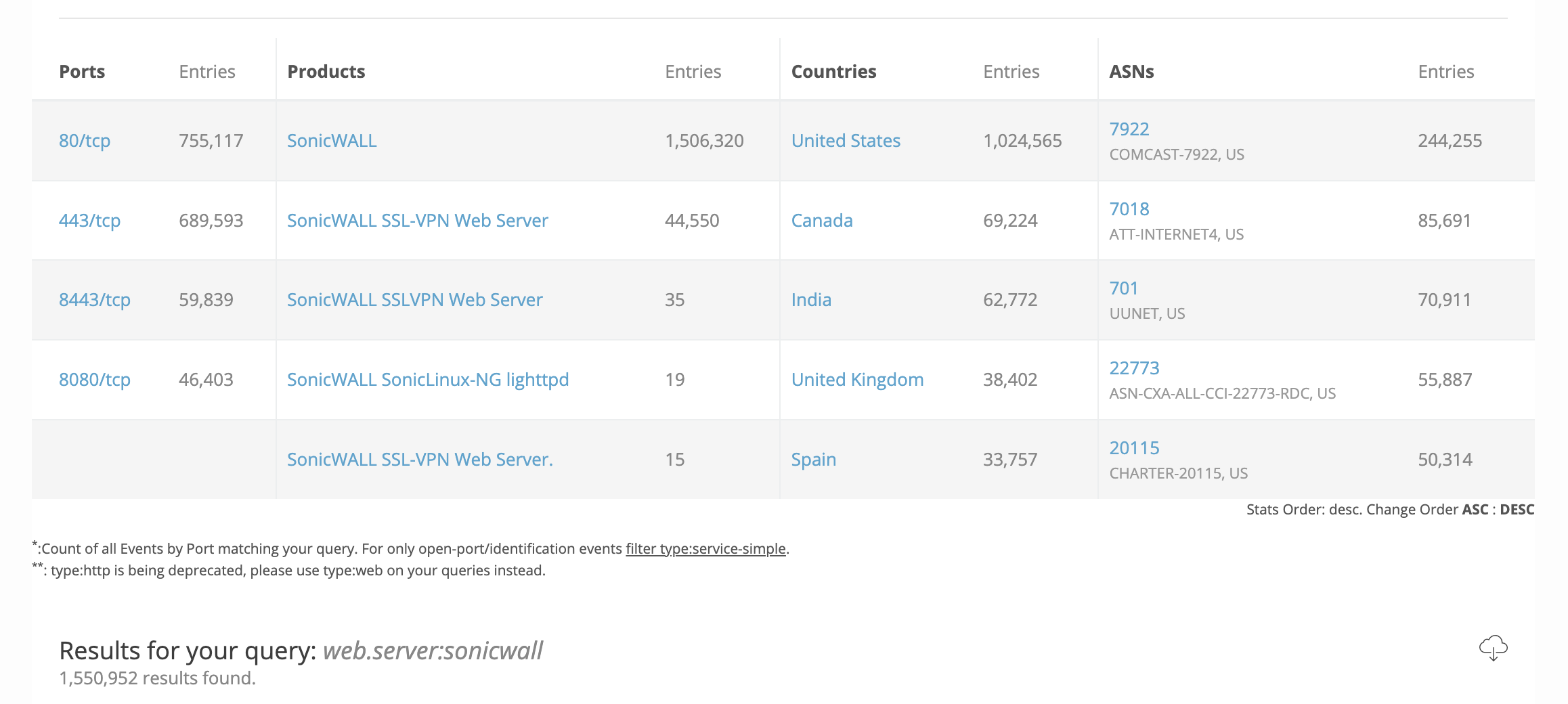
Task: Click the UUNET, US label
Action: [1147, 314]
